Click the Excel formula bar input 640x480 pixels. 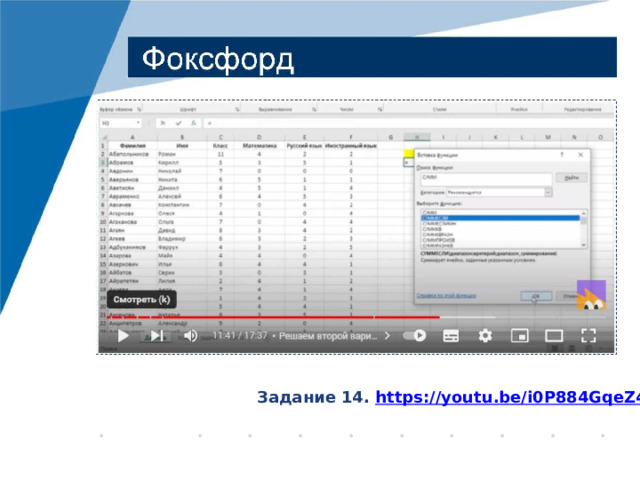[408, 123]
